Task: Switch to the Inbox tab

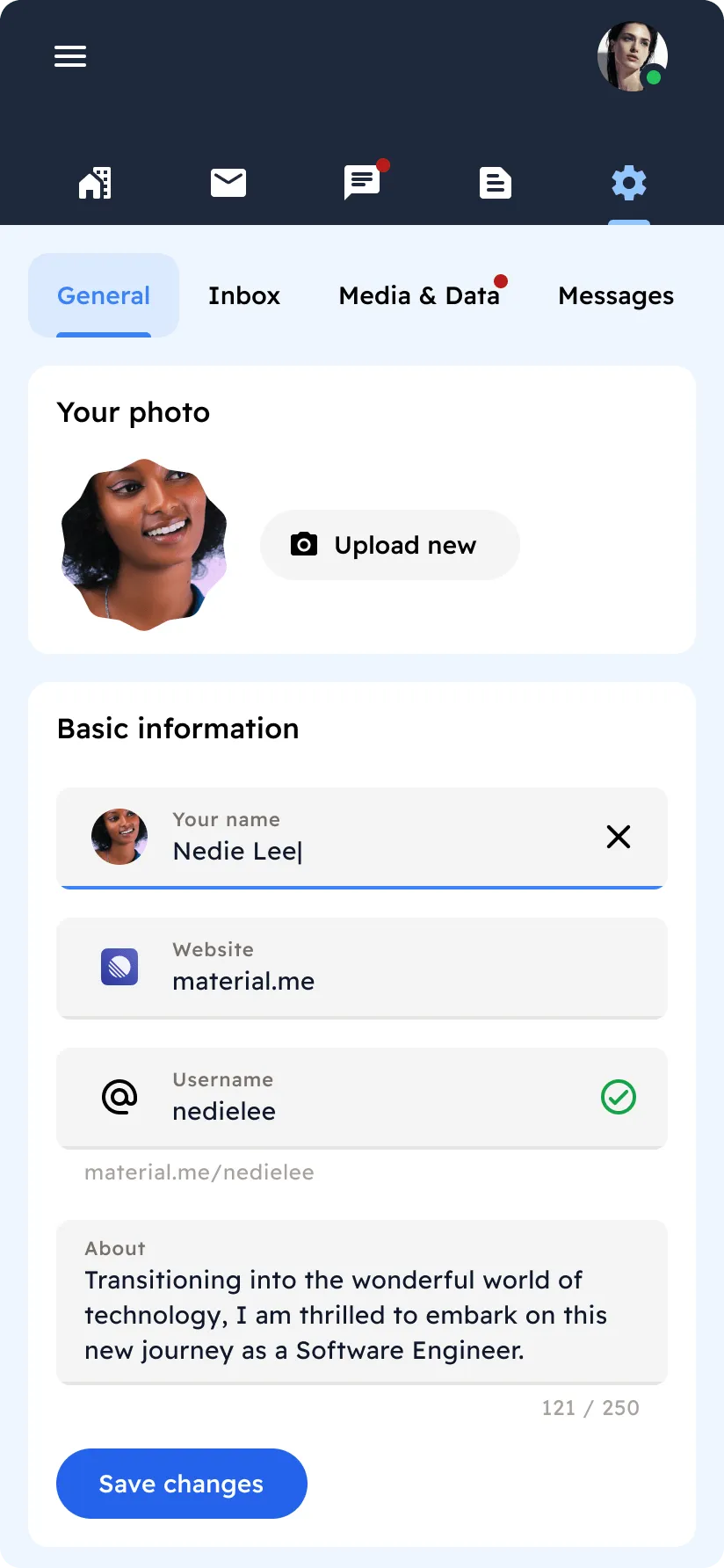Action: (x=244, y=295)
